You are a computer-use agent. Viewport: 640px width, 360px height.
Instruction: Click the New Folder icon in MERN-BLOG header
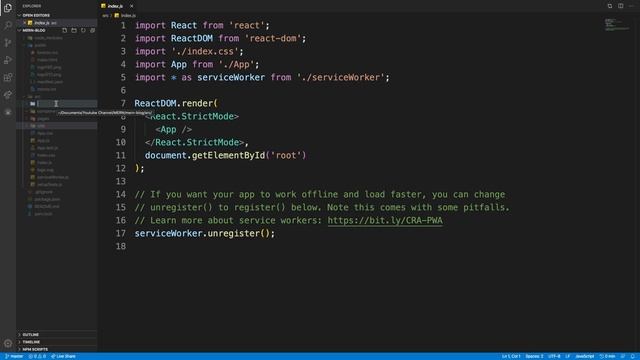[74, 30]
